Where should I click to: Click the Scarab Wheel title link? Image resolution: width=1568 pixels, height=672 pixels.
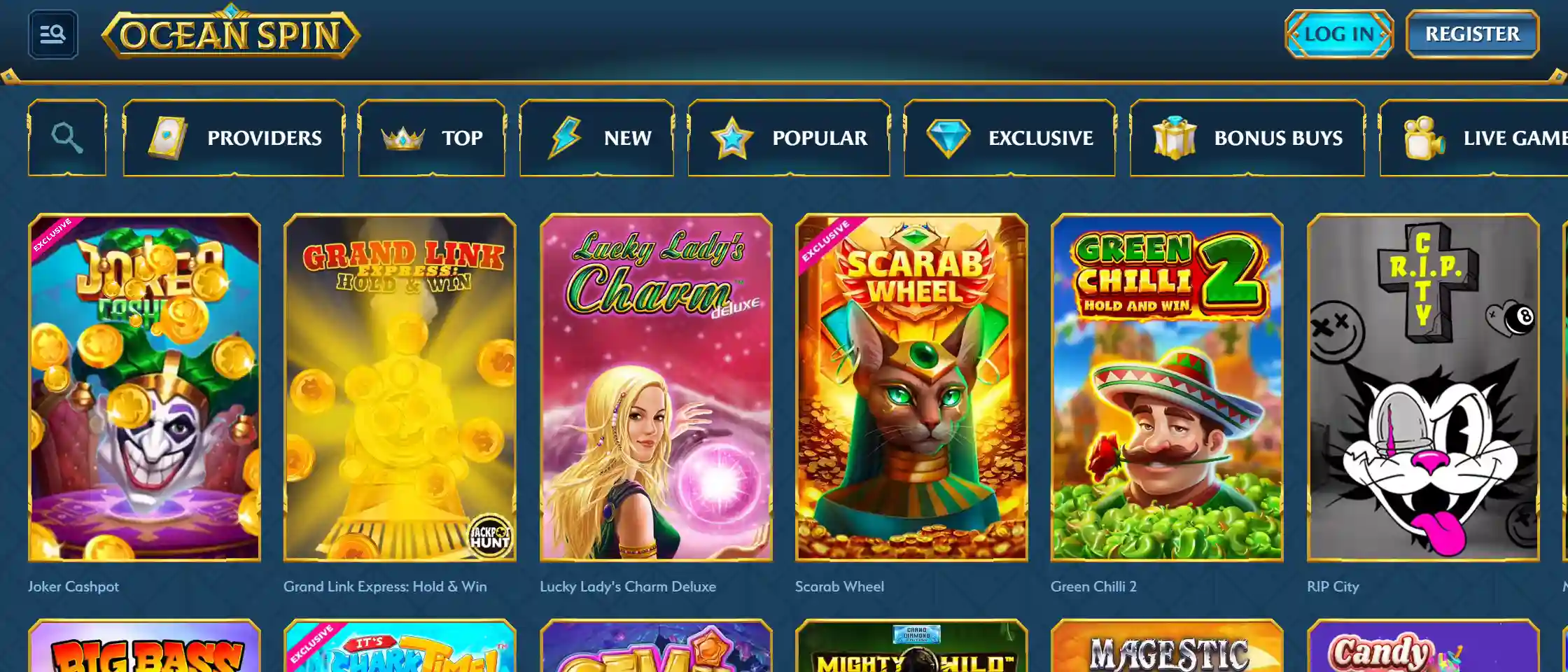point(839,587)
